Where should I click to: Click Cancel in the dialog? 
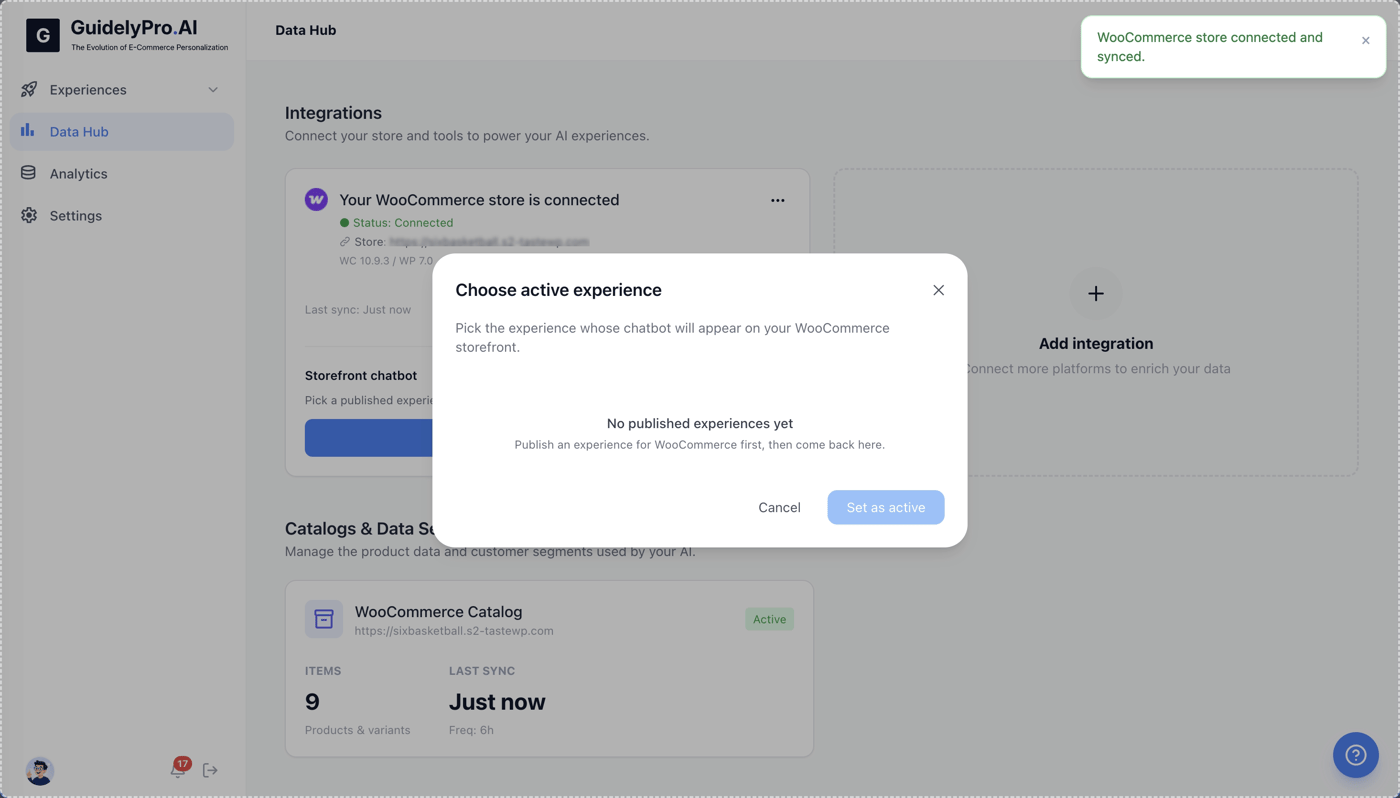coord(779,507)
